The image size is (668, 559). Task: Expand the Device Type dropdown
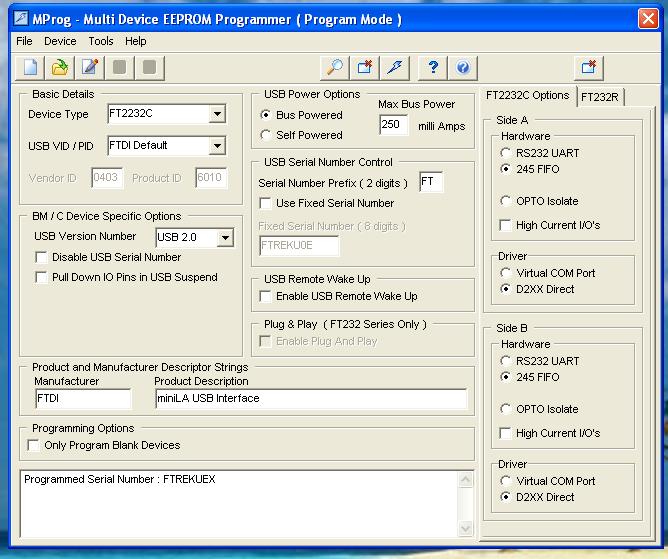coord(217,114)
